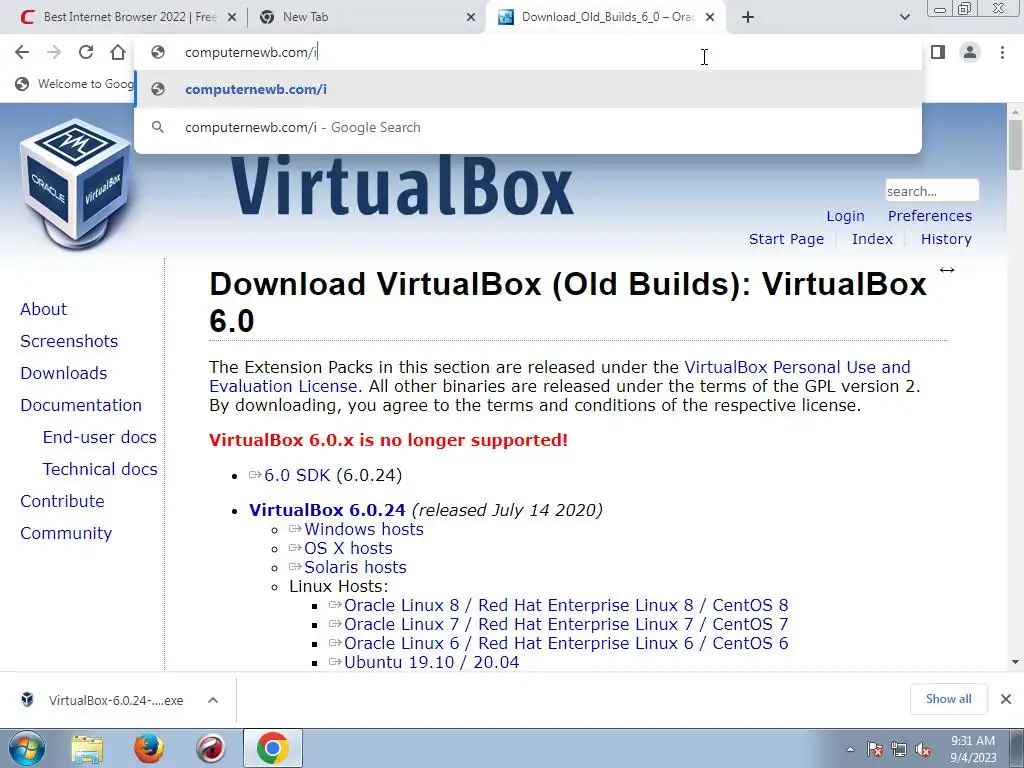The width and height of the screenshot is (1024, 768).
Task: Open a new tab with plus icon
Action: 748,17
